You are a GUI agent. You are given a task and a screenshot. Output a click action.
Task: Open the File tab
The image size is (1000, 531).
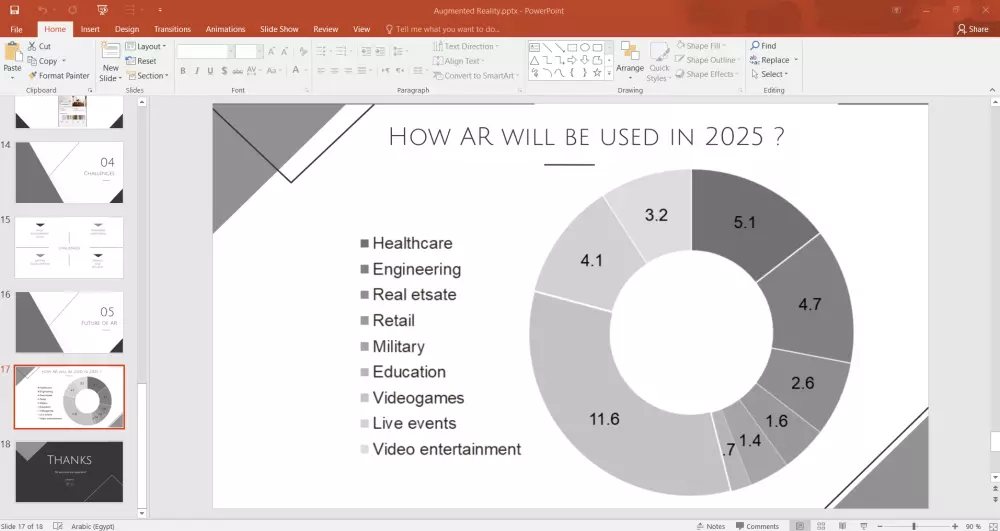pyautogui.click(x=16, y=29)
